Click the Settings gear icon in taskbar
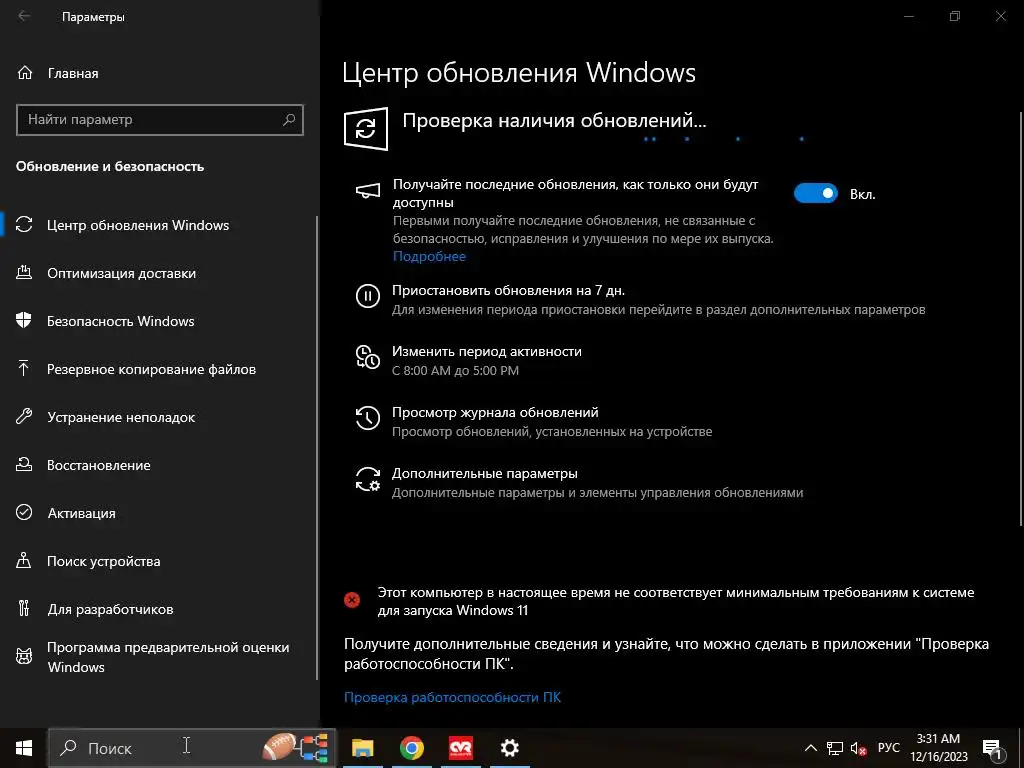This screenshot has height=768, width=1024. pyautogui.click(x=509, y=748)
